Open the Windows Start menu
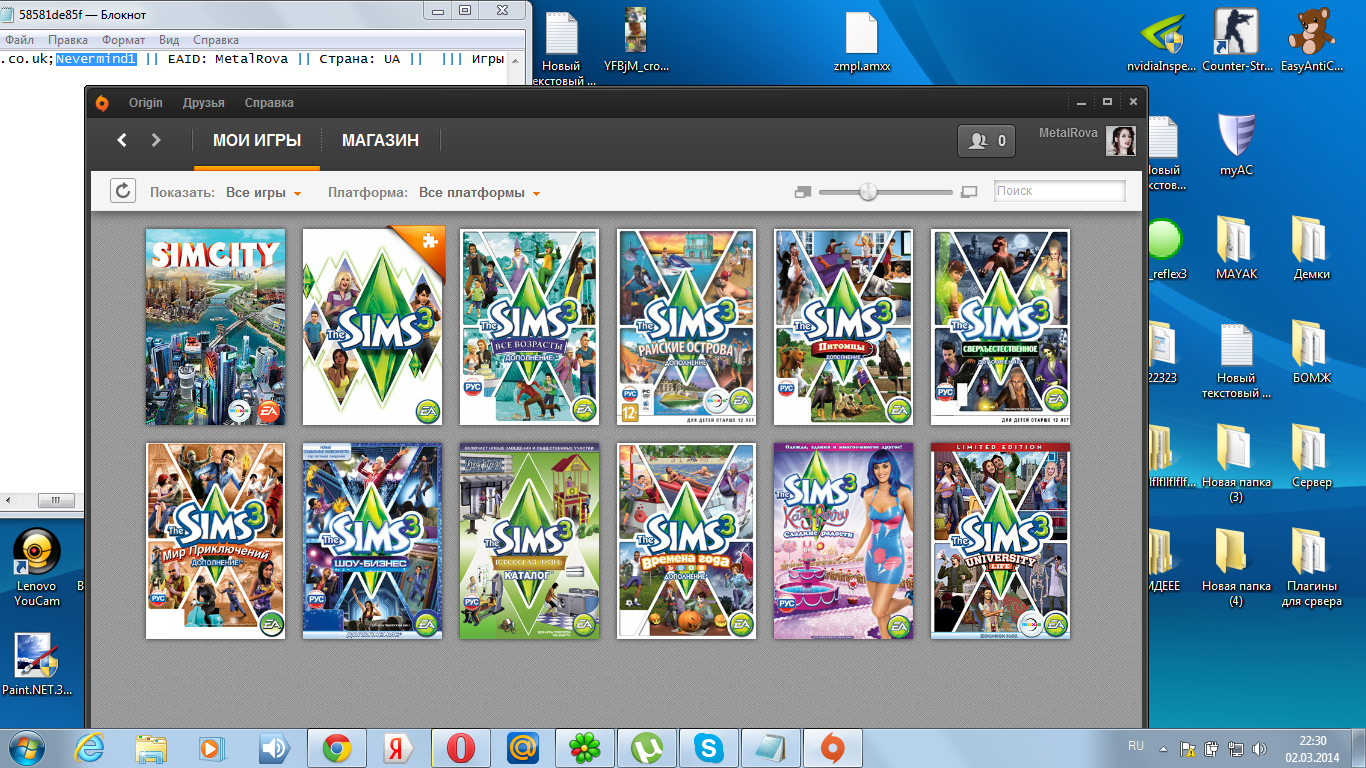 pos(27,747)
